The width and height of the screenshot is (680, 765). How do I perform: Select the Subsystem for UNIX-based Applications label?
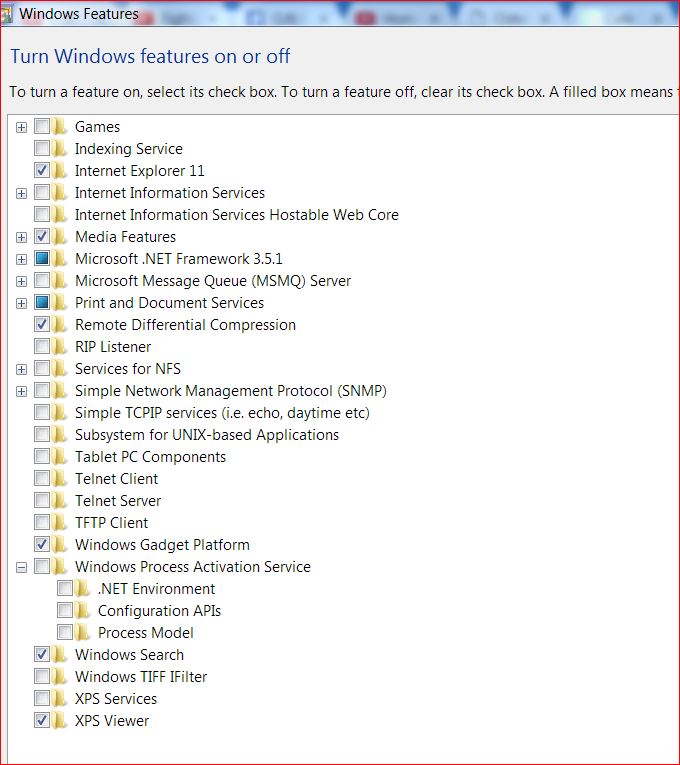(x=207, y=435)
